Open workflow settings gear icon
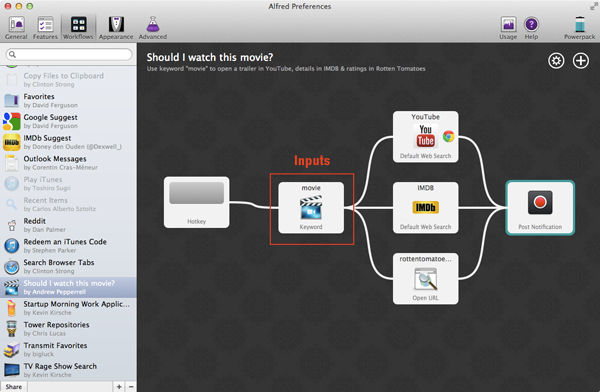This screenshot has height=392, width=600. [556, 60]
